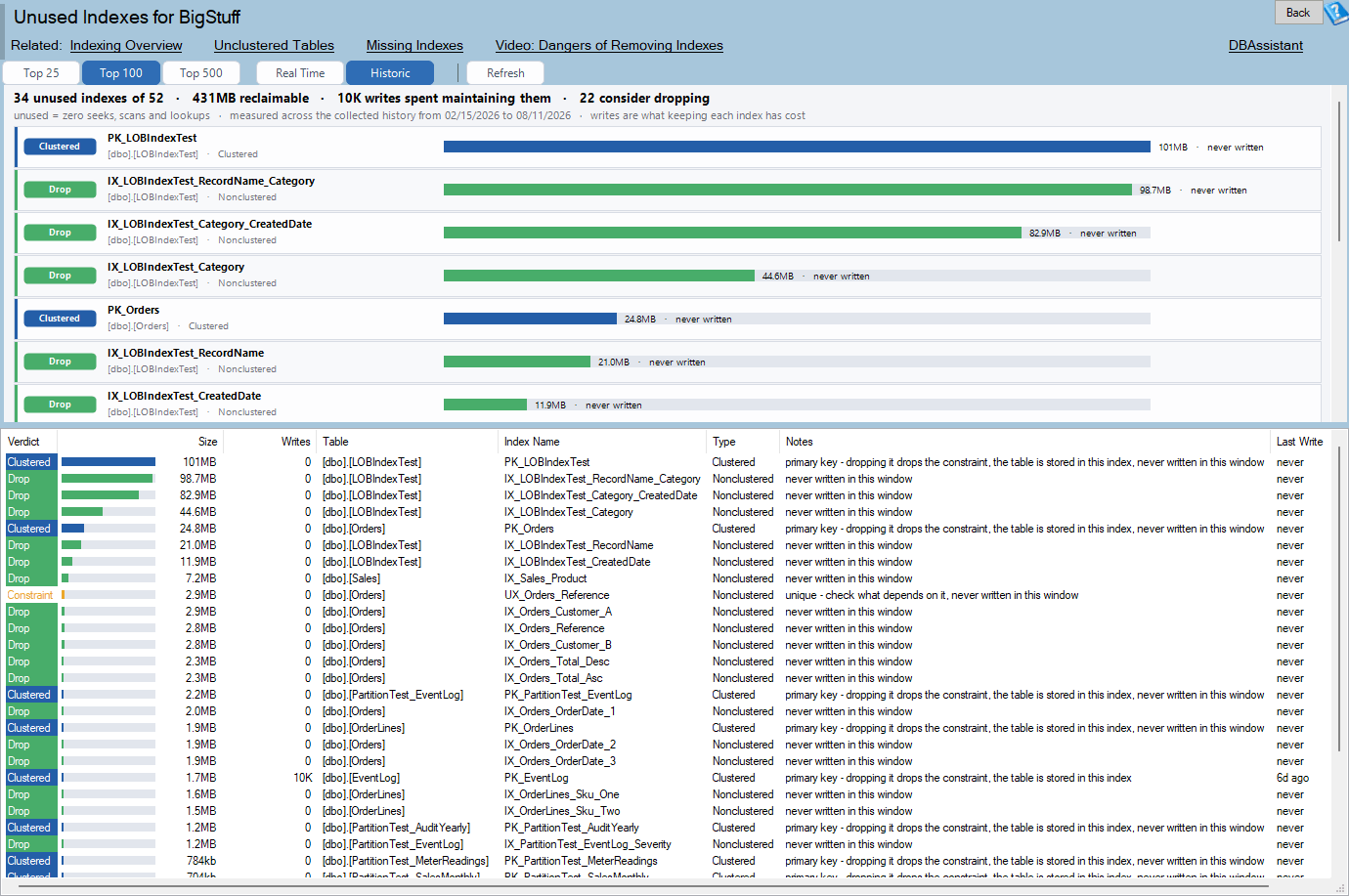Viewport: 1349px width, 896px height.
Task: Click the 101MB size bar of PK_LOBIndexTest
Action: coord(797,147)
